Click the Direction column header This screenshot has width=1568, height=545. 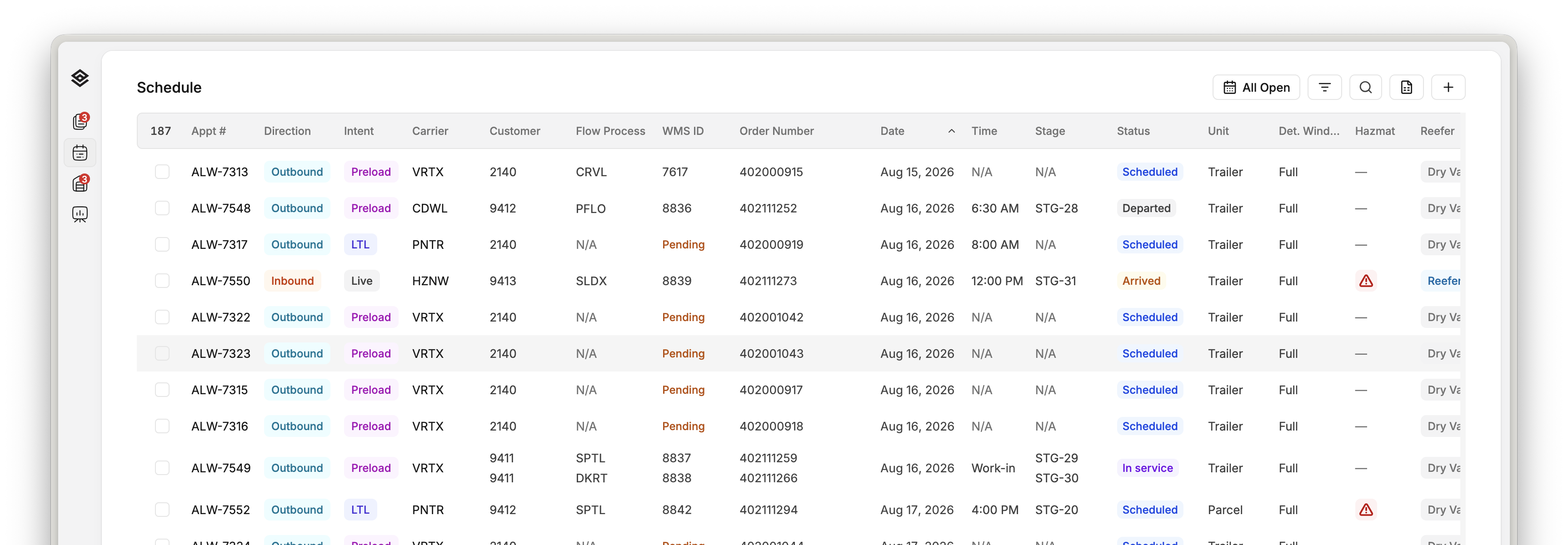(287, 131)
